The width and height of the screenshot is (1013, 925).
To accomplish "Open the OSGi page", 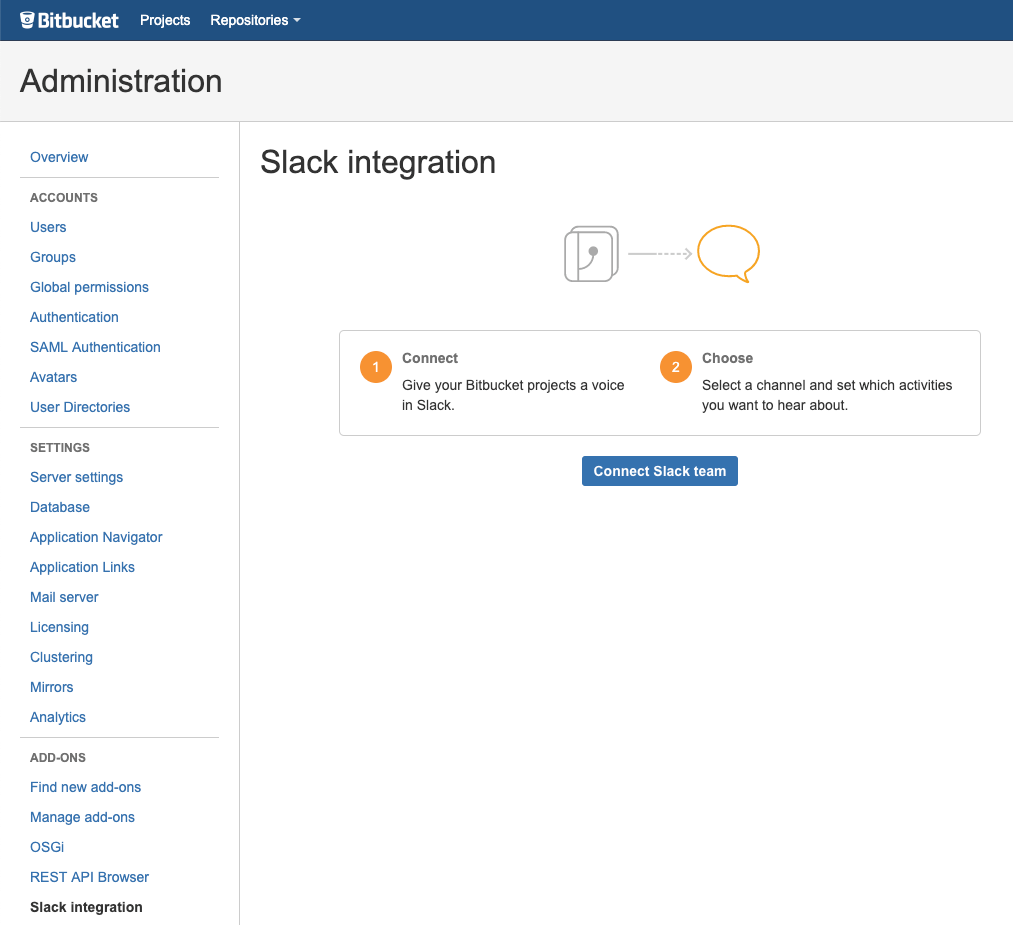I will 47,847.
